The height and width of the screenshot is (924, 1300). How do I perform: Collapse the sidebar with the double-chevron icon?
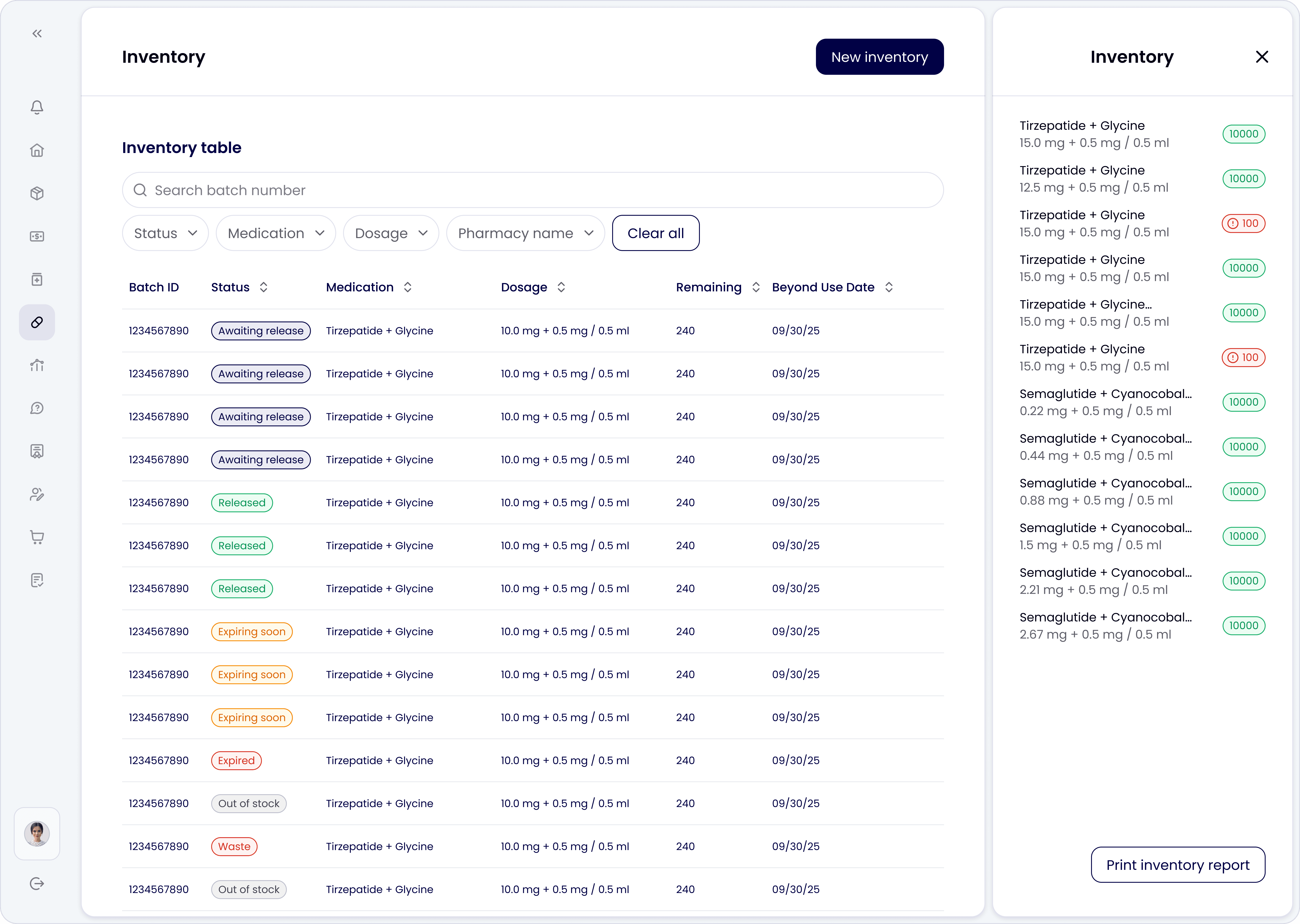click(37, 34)
